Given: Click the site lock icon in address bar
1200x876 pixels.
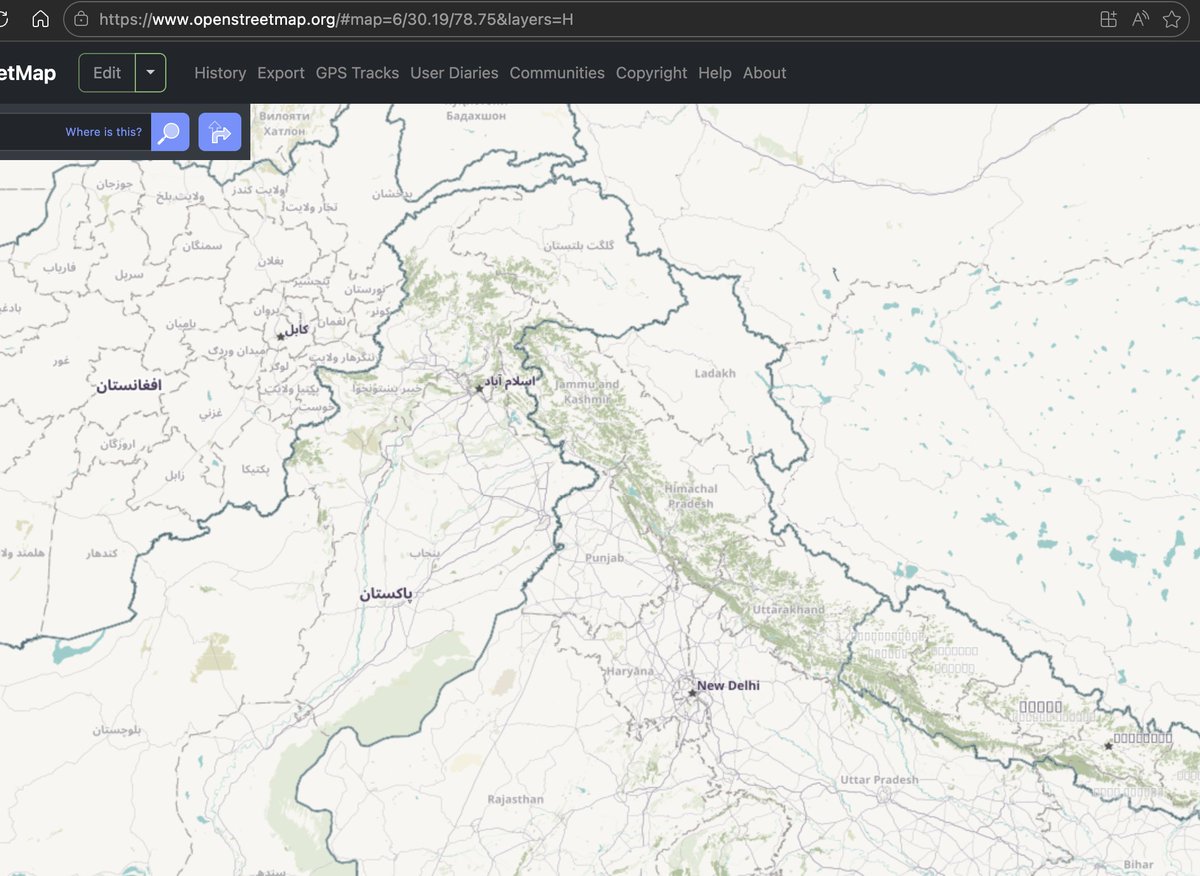Looking at the screenshot, I should pyautogui.click(x=81, y=19).
